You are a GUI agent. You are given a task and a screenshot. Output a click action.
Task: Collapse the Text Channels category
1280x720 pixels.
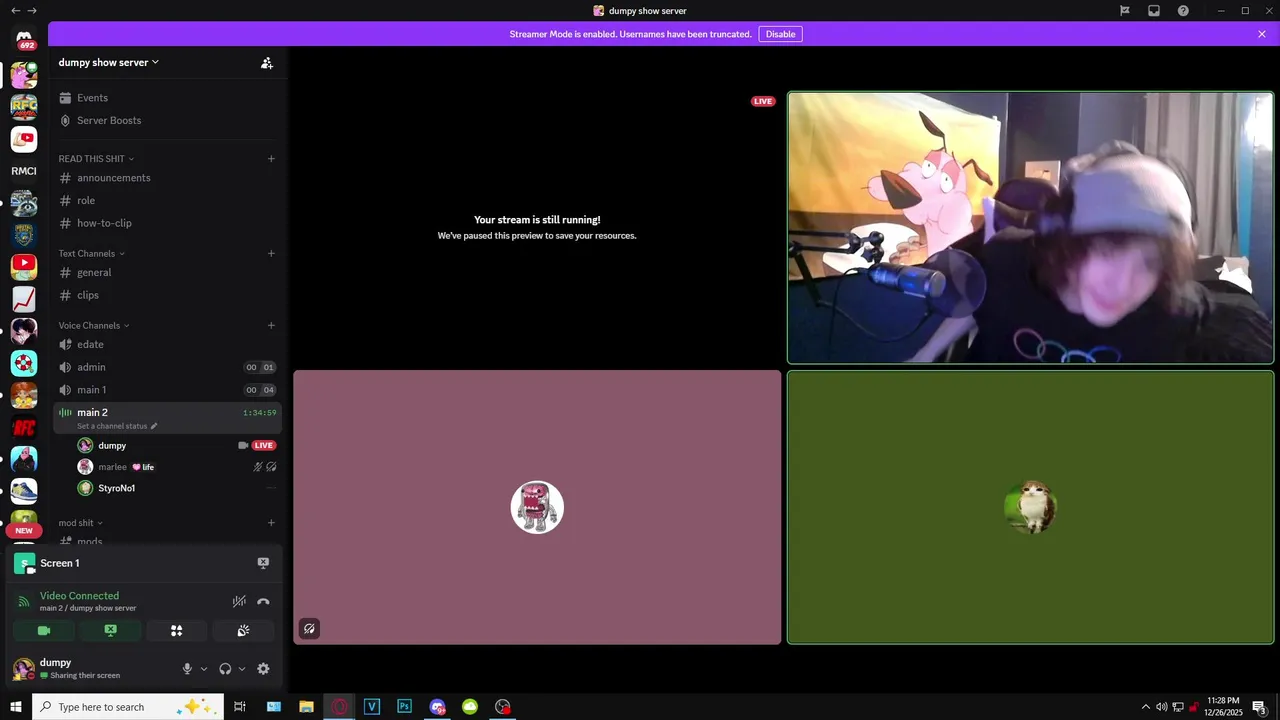91,253
